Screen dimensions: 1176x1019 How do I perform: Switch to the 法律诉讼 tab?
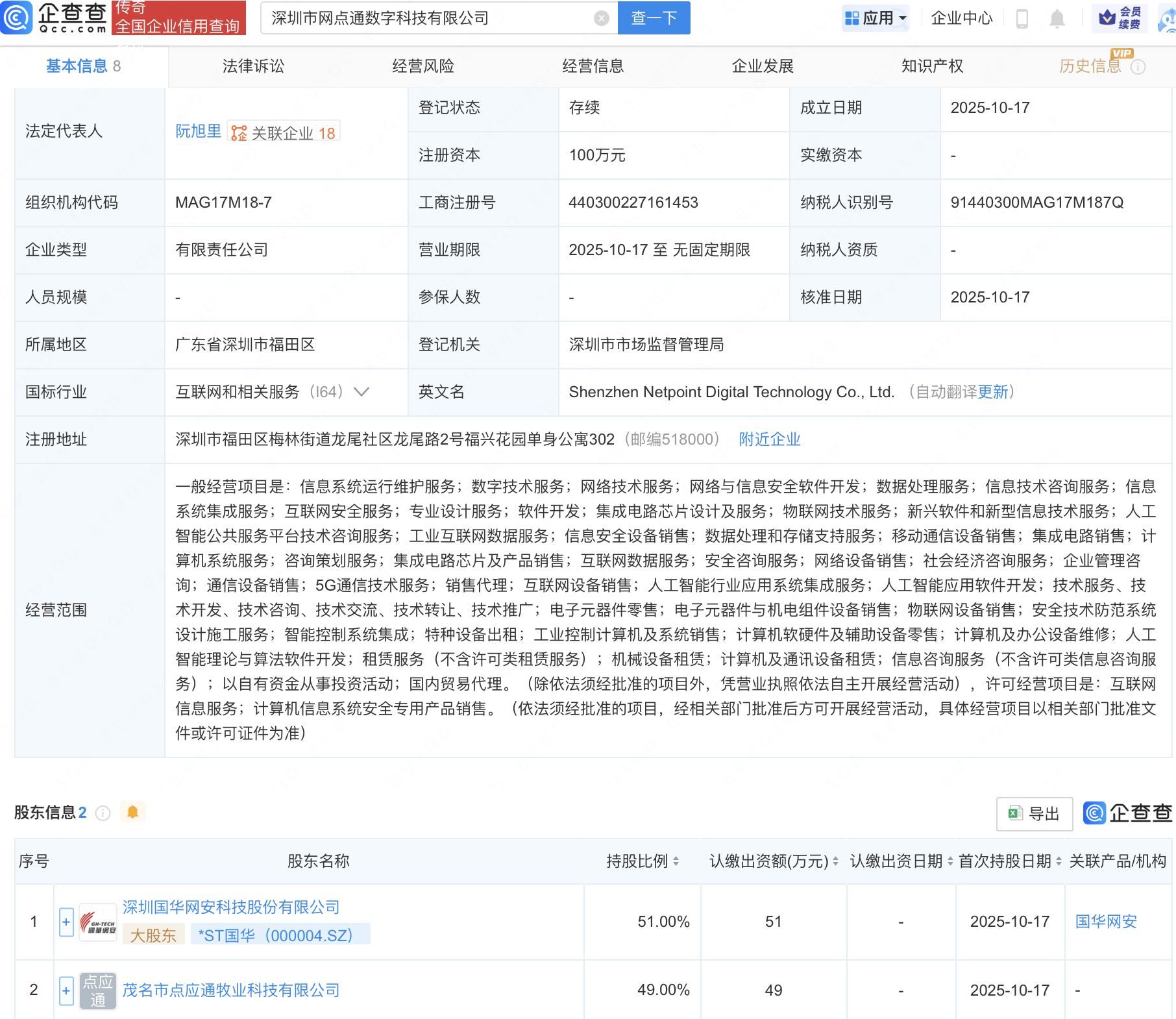(x=253, y=66)
